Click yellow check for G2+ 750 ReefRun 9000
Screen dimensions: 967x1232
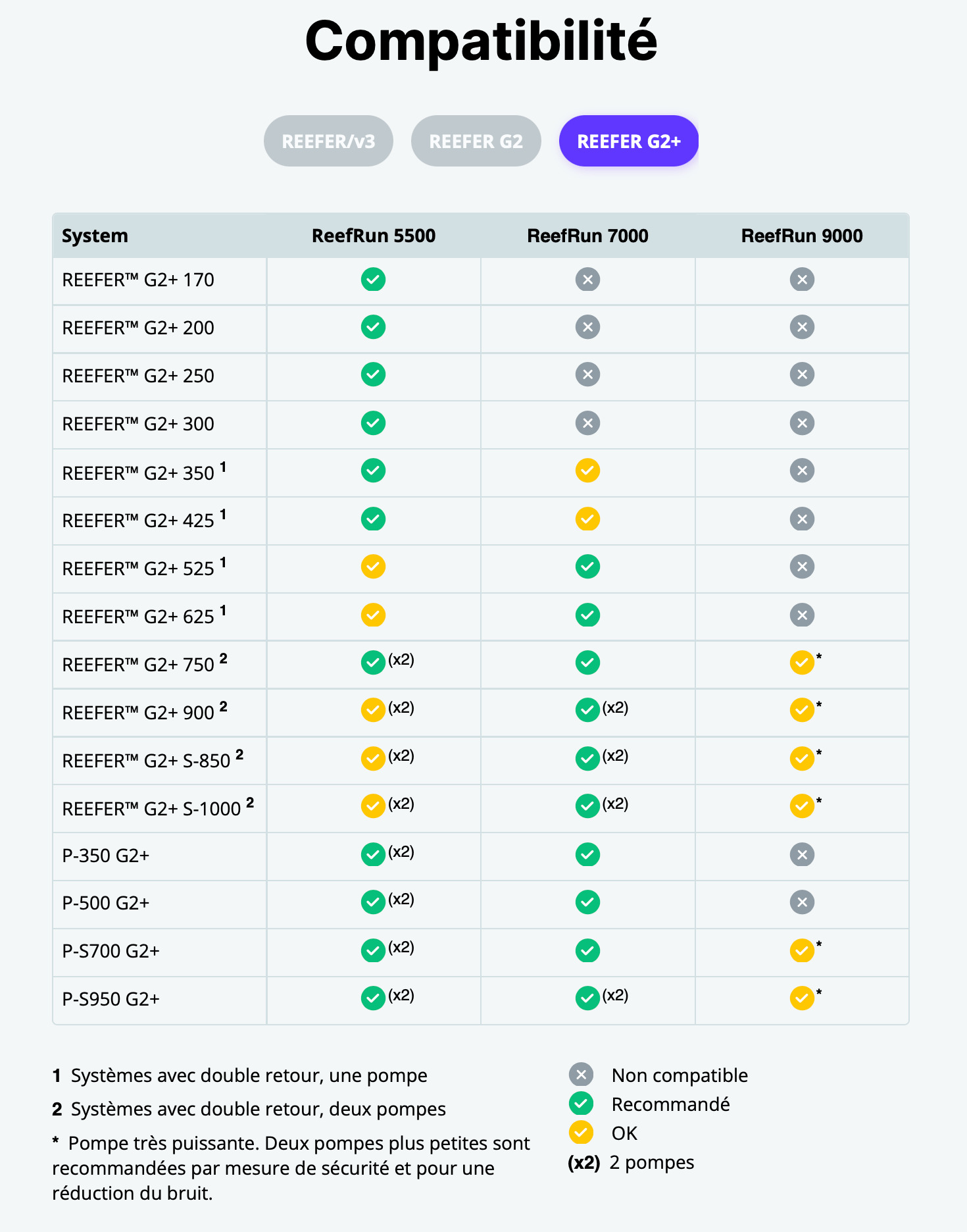pos(802,663)
